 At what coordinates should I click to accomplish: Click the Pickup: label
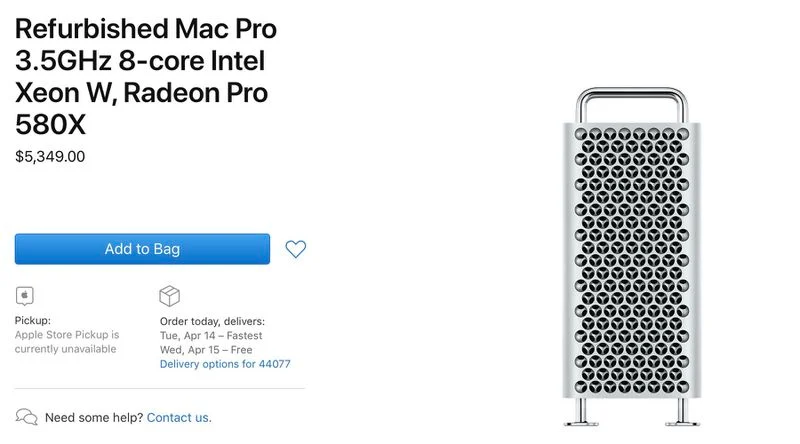tap(34, 321)
